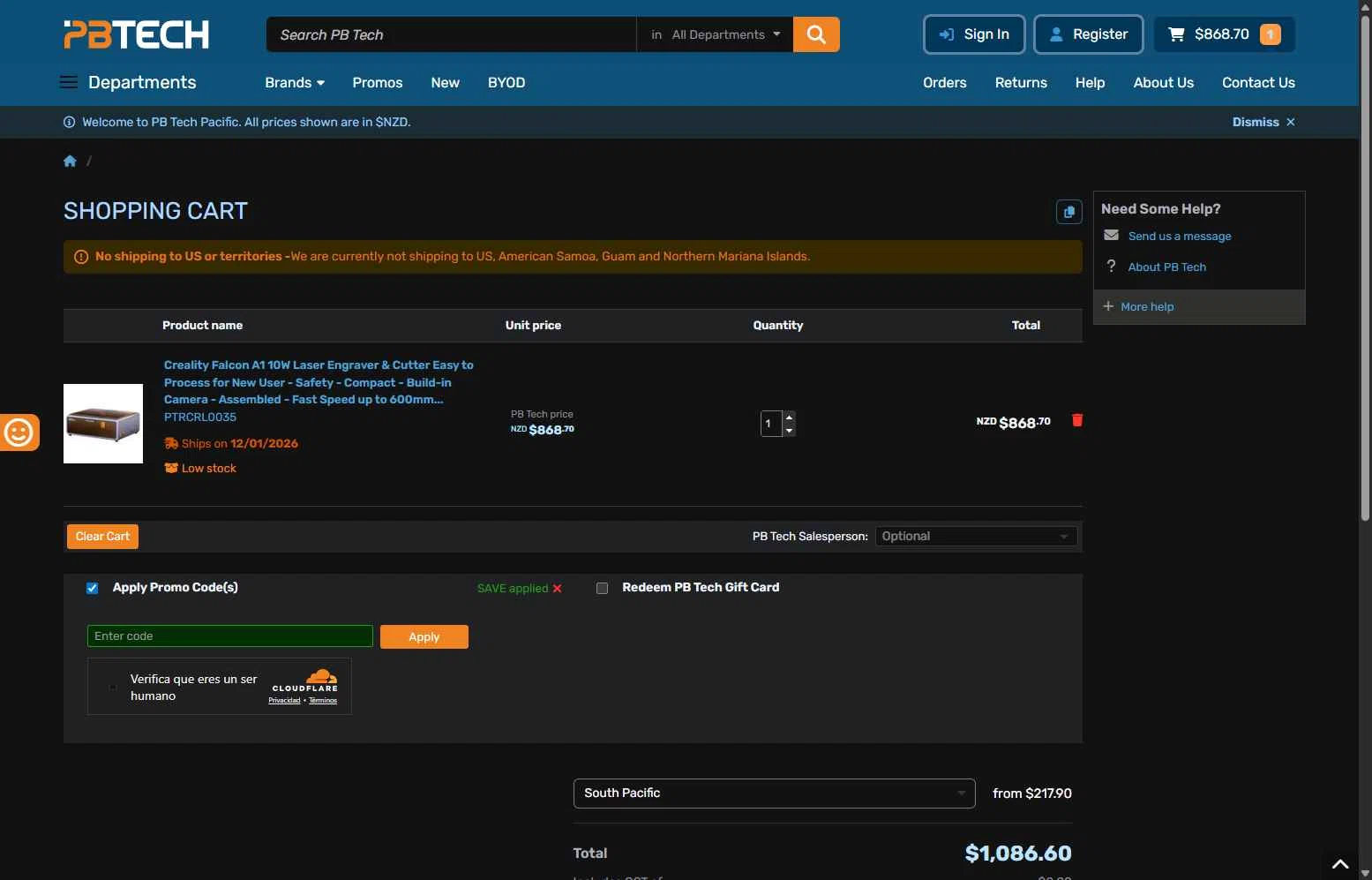Image resolution: width=1372 pixels, height=880 pixels.
Task: Click the quantity input field
Action: click(771, 424)
